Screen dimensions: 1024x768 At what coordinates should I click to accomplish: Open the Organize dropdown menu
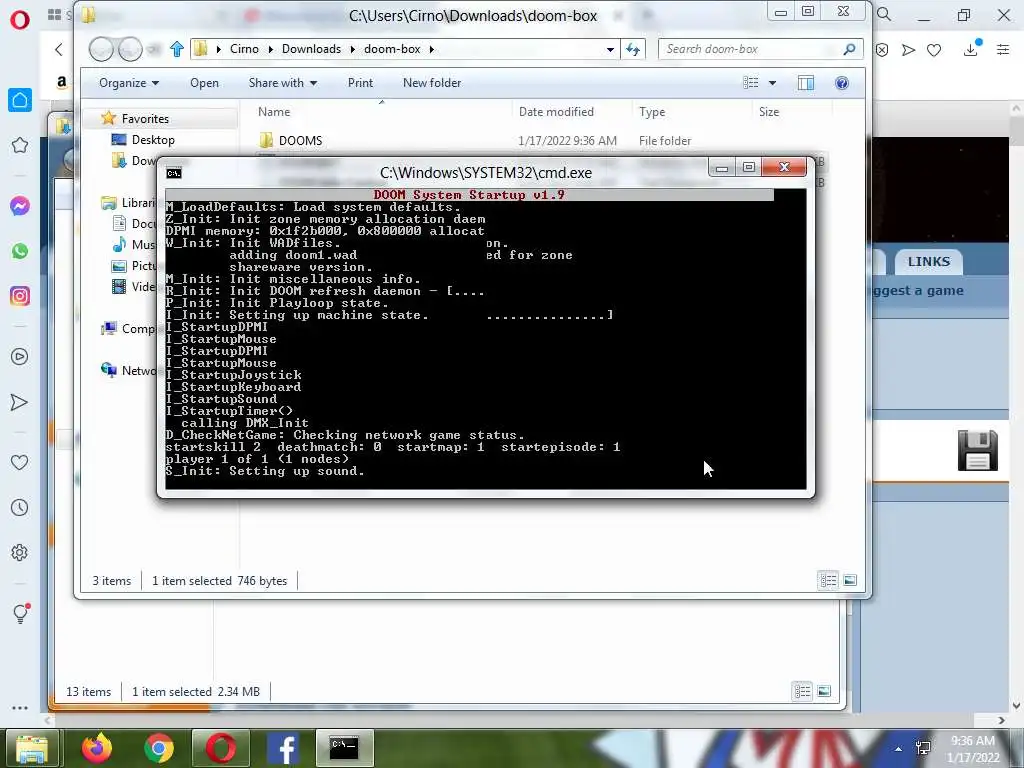coord(129,83)
